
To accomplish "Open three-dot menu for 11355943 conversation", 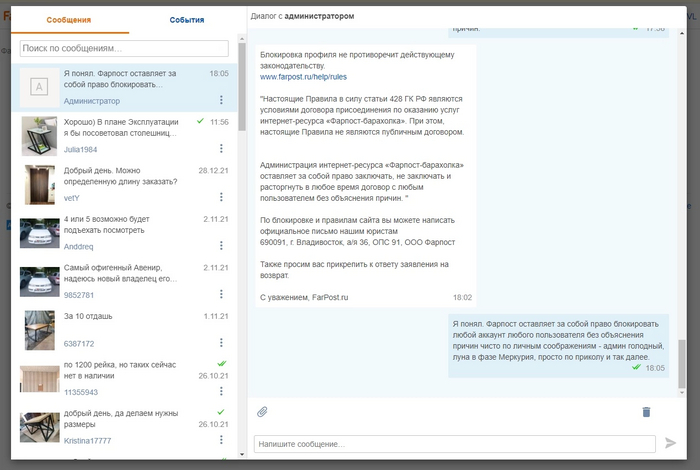I will [221, 392].
